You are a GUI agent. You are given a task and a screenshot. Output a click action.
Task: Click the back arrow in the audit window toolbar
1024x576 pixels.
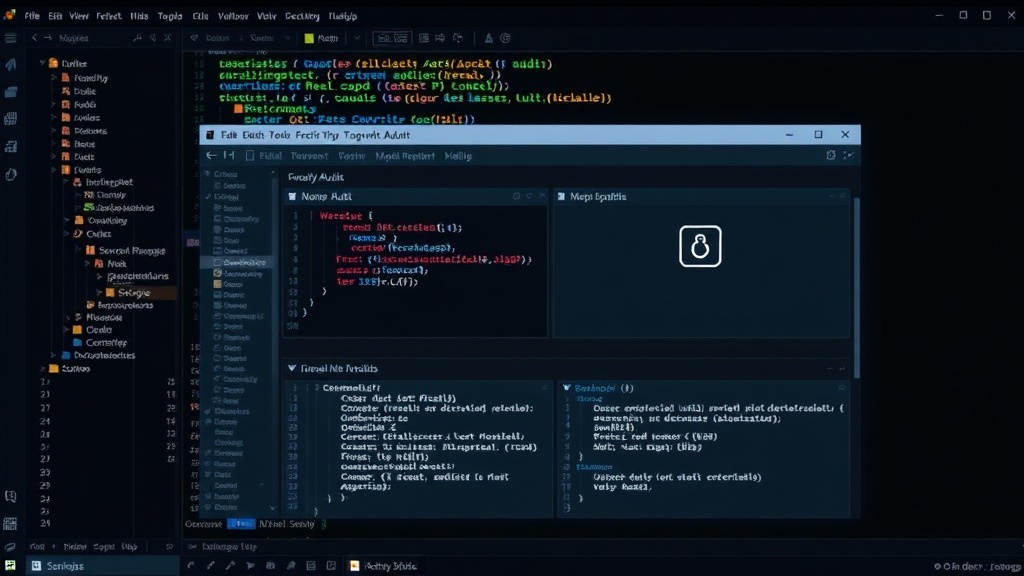(x=211, y=155)
